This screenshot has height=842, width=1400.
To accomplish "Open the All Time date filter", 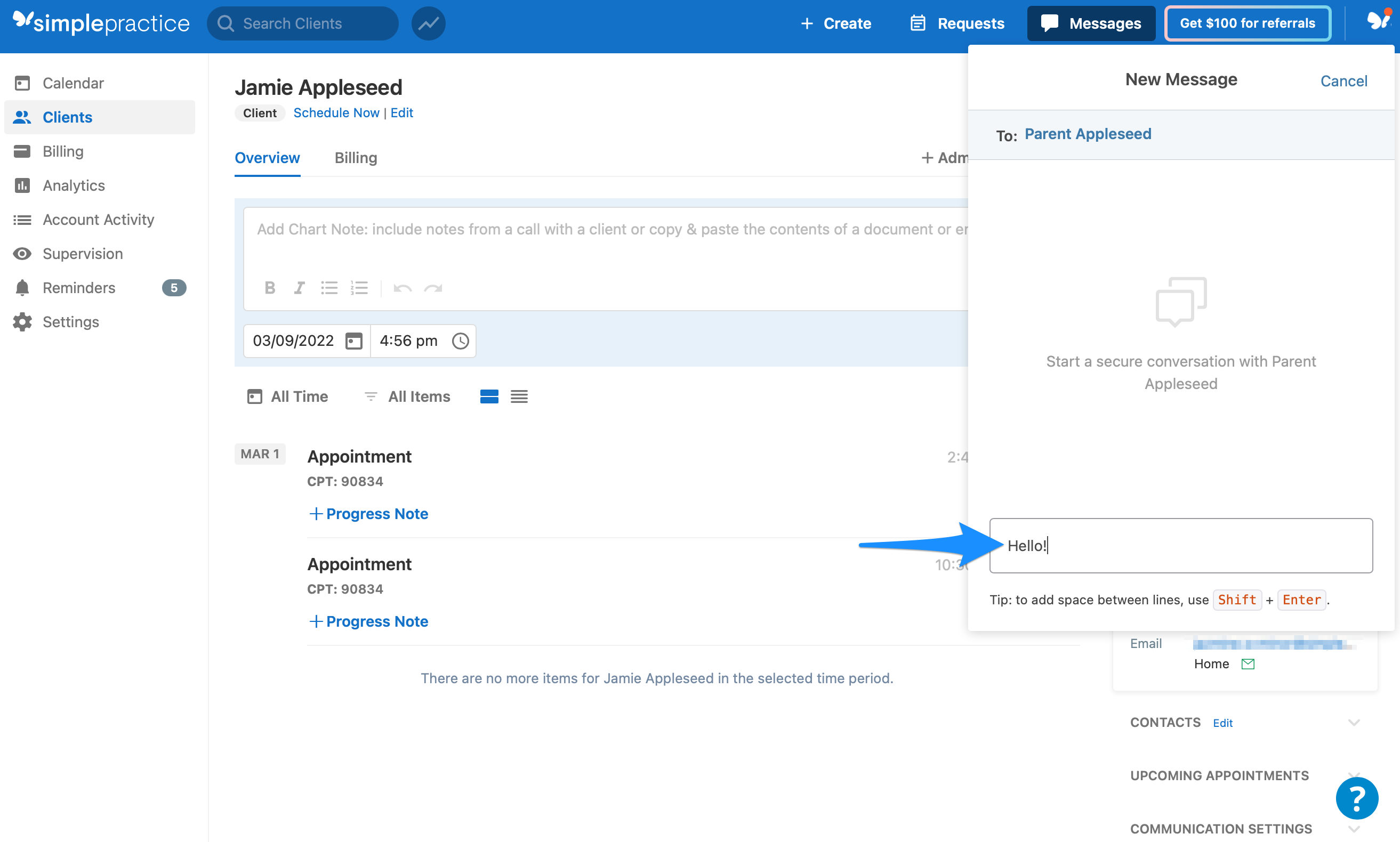I will click(288, 396).
